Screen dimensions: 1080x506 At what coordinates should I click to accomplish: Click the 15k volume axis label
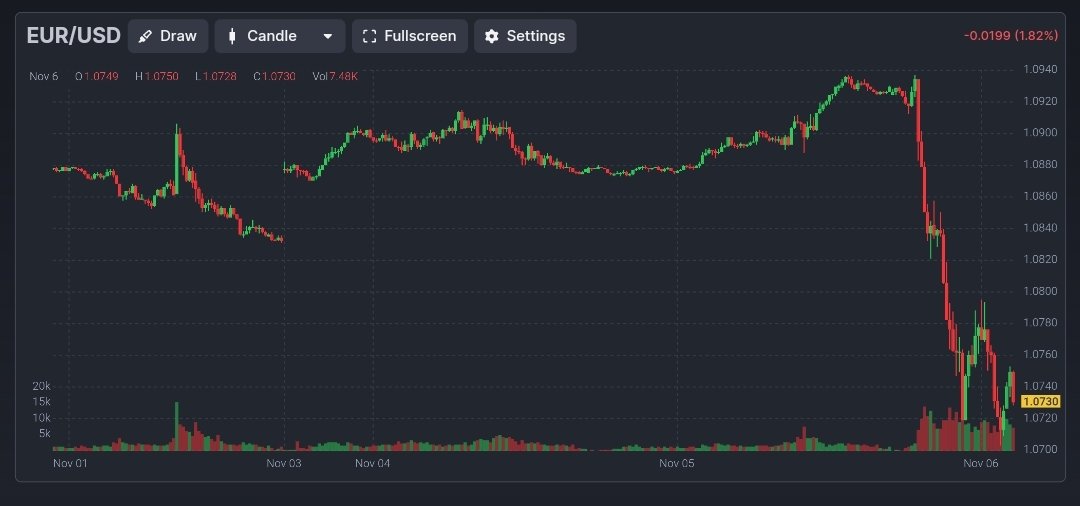click(41, 401)
